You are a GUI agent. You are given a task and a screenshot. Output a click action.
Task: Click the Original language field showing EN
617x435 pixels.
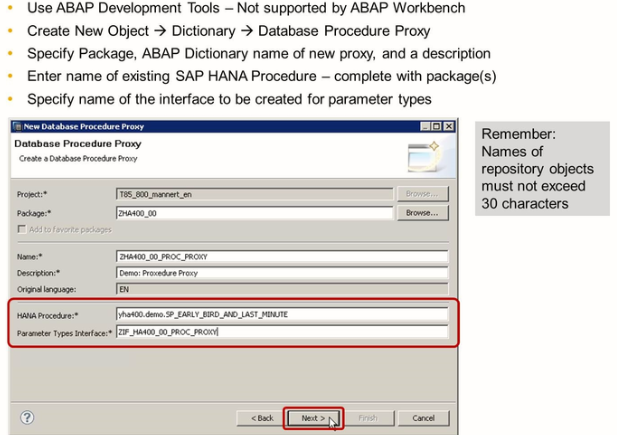(x=280, y=288)
